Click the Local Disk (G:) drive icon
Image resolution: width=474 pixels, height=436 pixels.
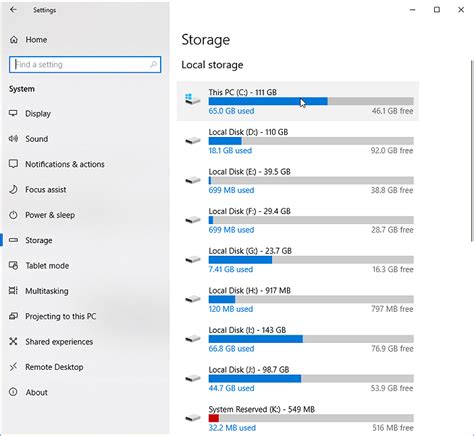tap(193, 259)
